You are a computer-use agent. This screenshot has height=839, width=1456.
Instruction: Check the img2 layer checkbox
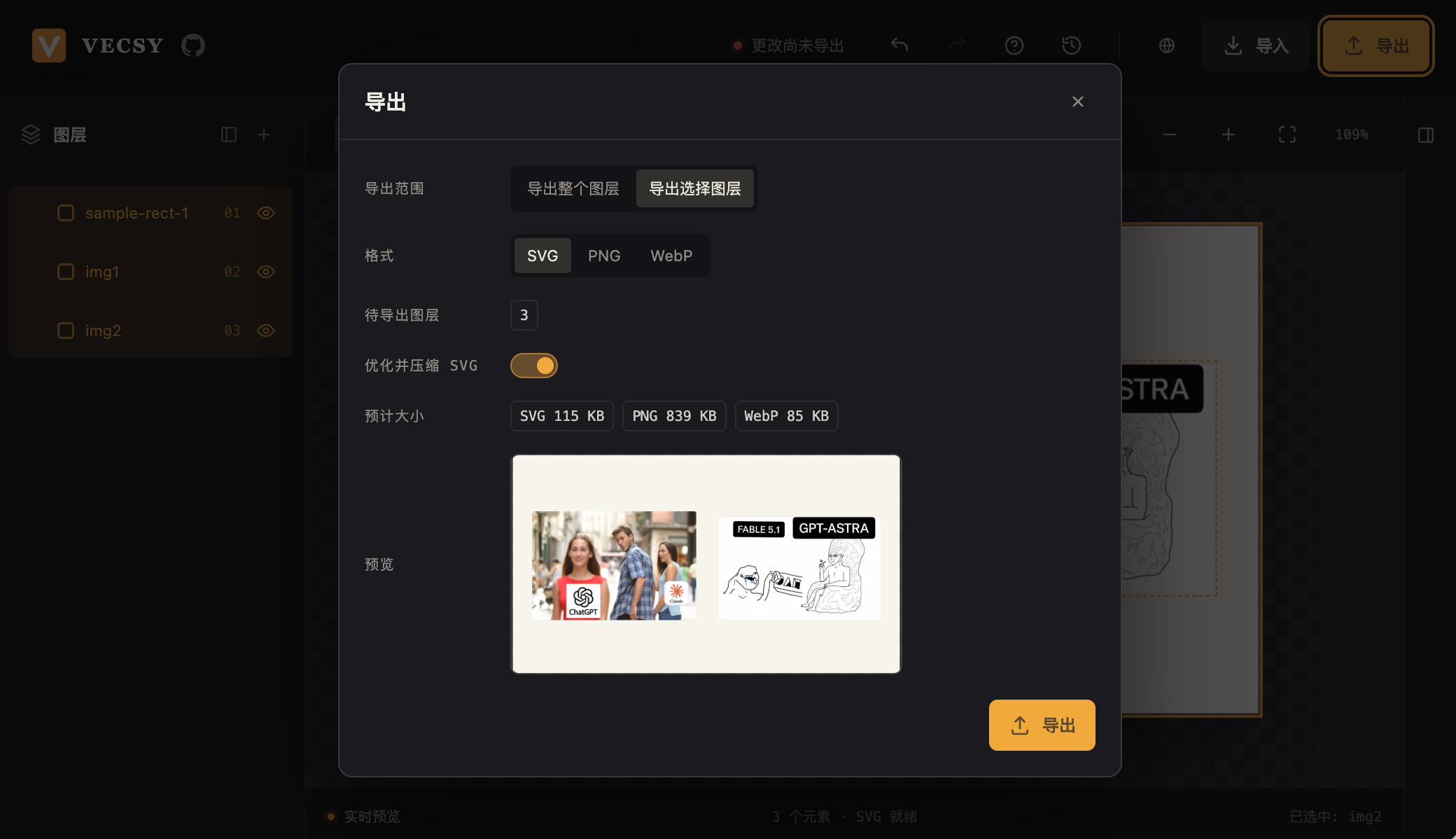[66, 331]
